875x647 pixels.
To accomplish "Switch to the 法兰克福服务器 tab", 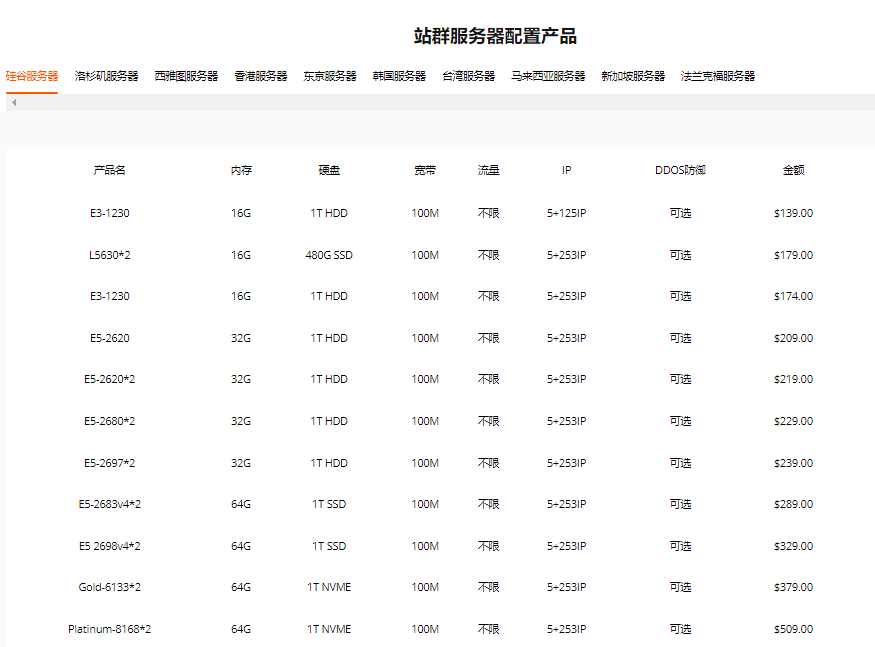I will click(718, 76).
